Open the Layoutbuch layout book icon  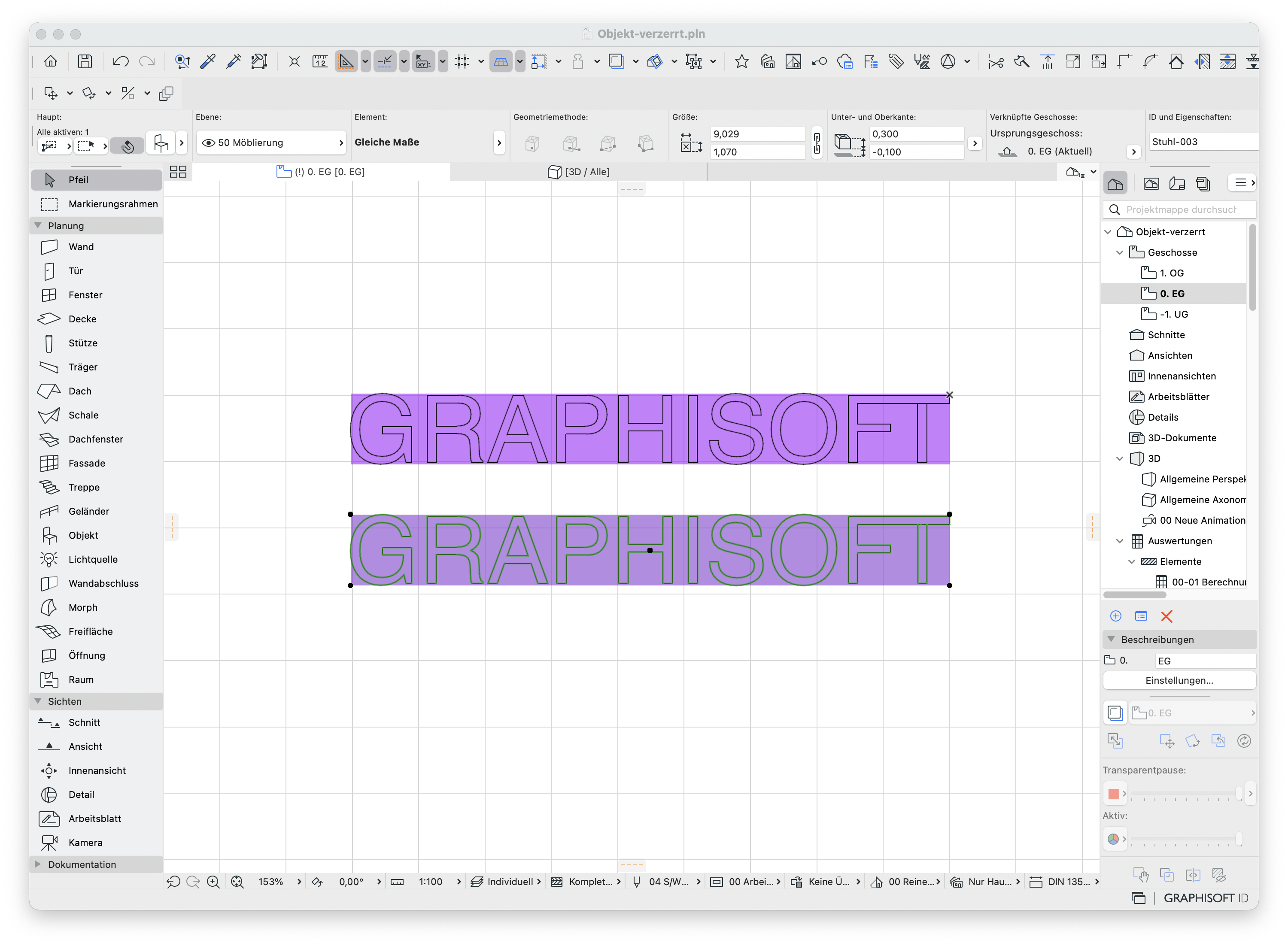tap(1177, 183)
